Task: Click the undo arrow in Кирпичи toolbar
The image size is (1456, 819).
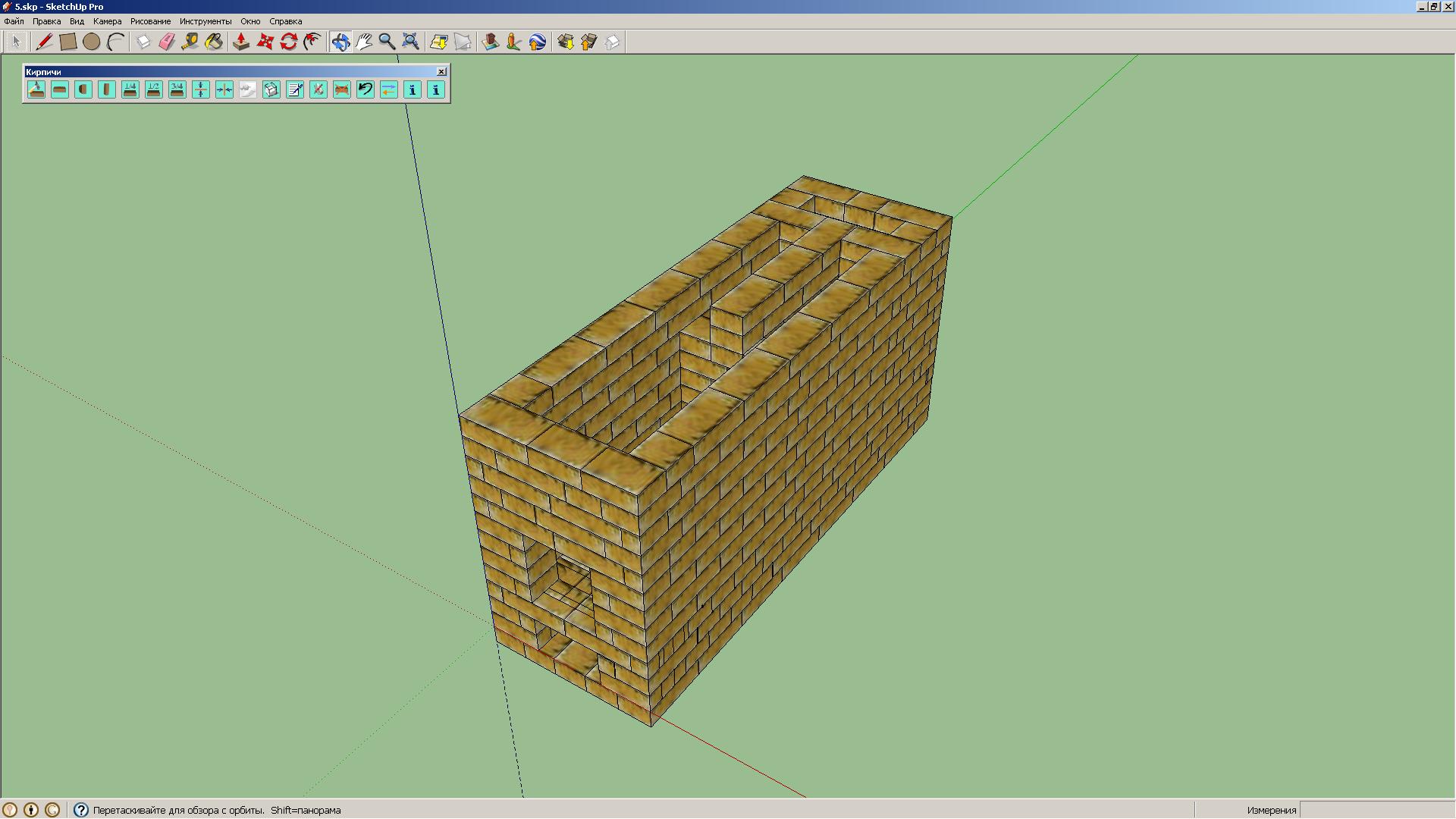Action: click(366, 89)
